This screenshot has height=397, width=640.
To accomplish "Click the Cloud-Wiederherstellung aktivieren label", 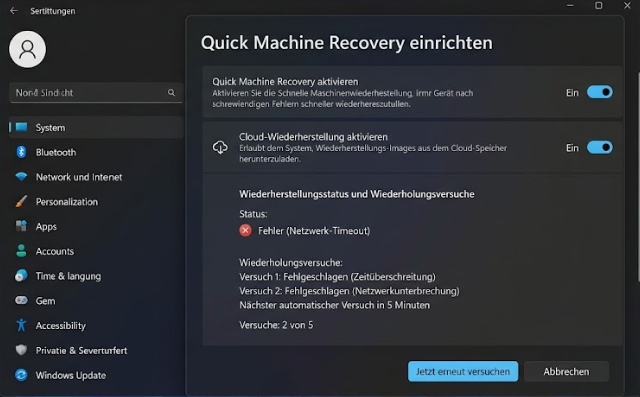I will click(x=313, y=137).
